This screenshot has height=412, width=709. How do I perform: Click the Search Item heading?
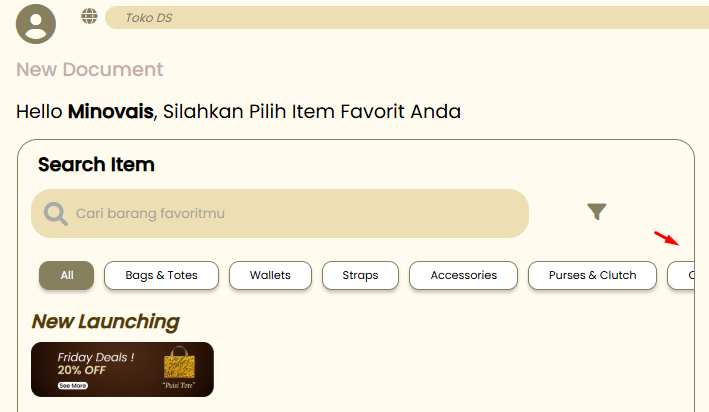(96, 165)
